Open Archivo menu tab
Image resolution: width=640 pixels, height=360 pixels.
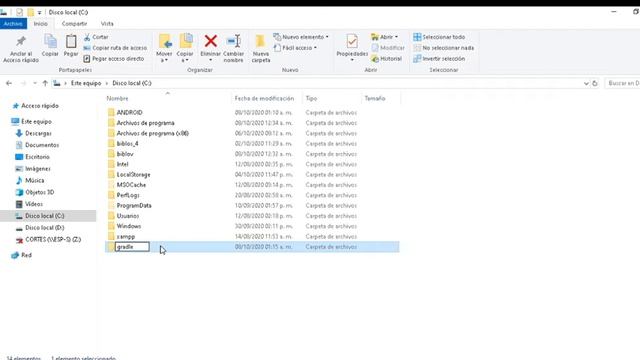[13, 24]
